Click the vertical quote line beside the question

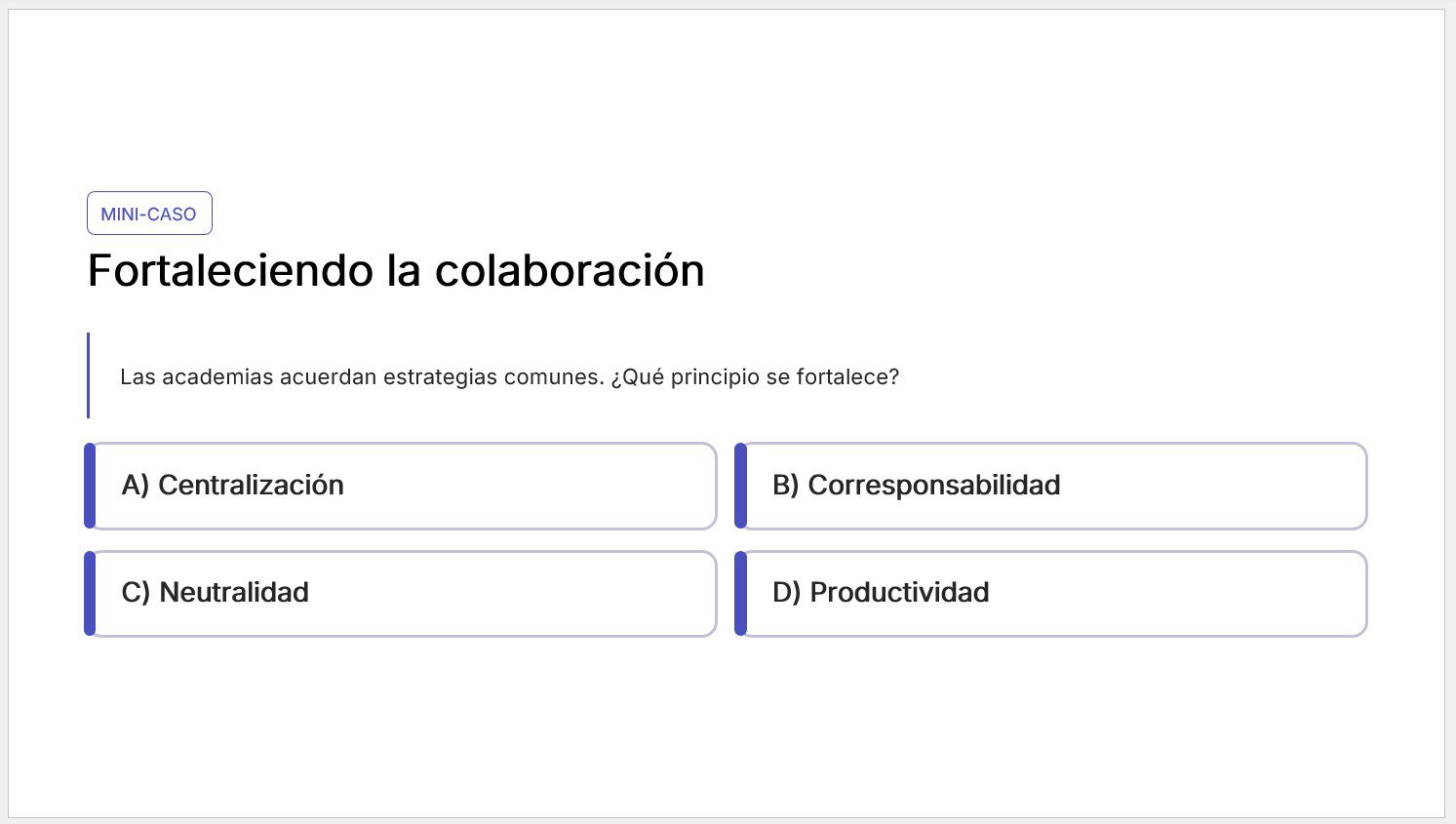88,375
